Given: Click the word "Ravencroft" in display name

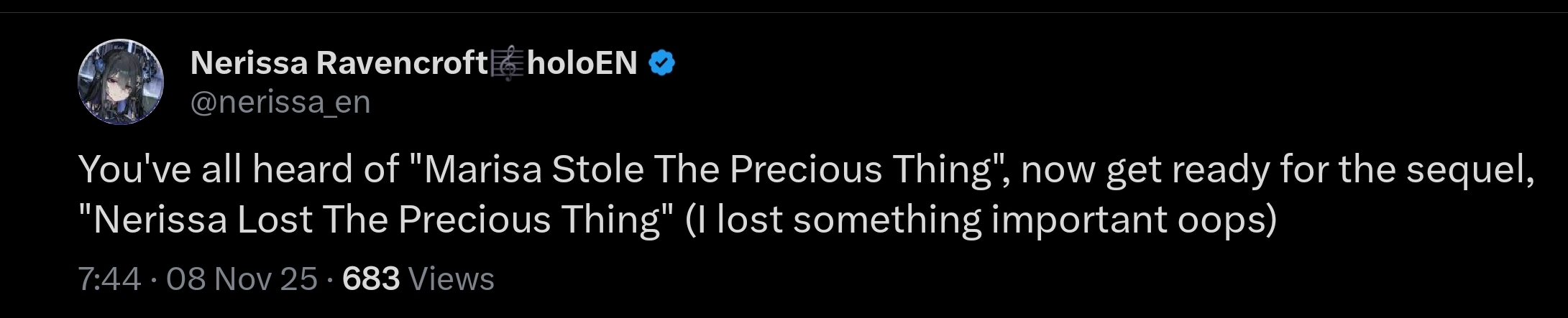Looking at the screenshot, I should [x=401, y=64].
